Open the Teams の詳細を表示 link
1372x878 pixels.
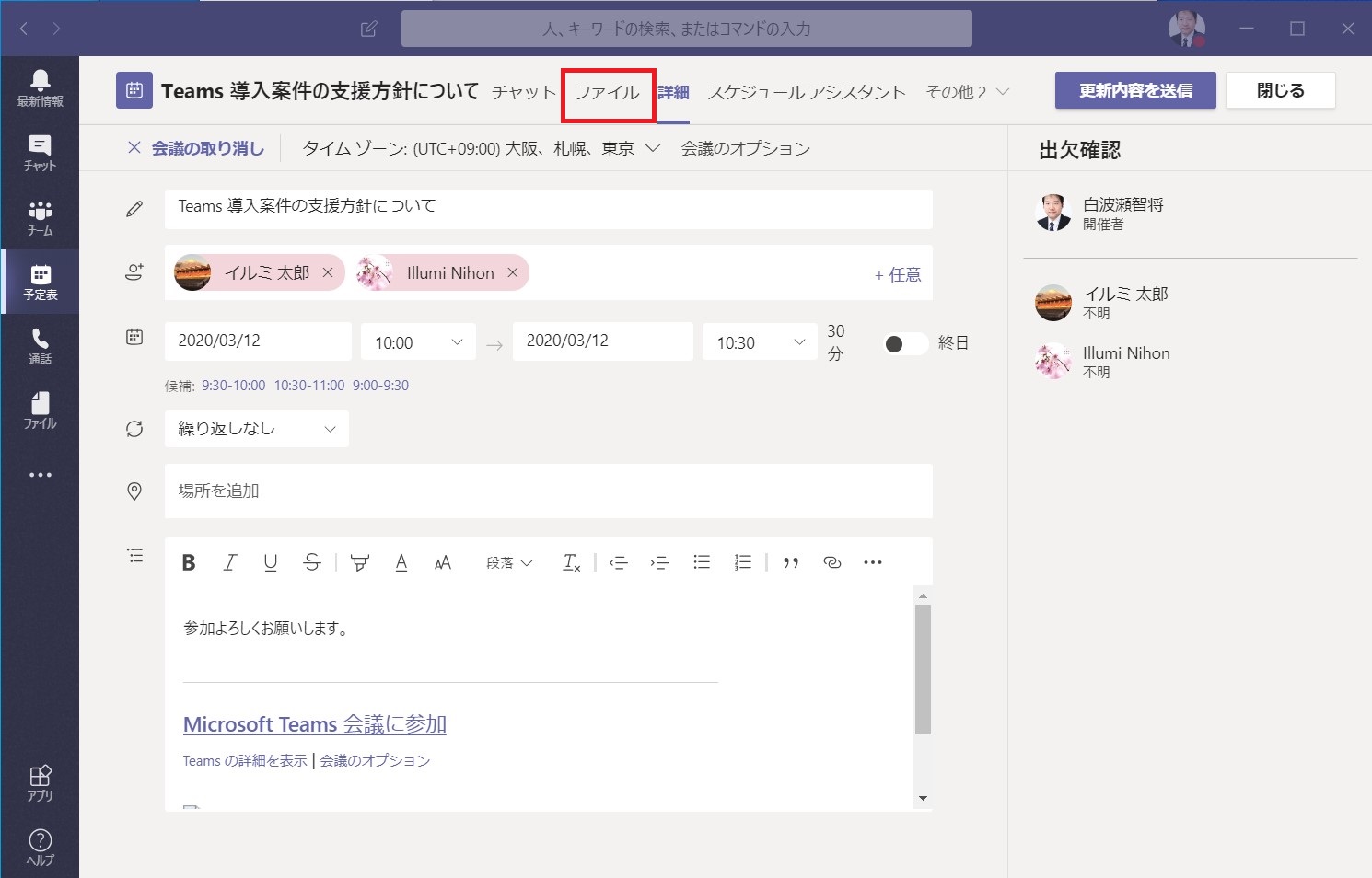pyautogui.click(x=245, y=760)
